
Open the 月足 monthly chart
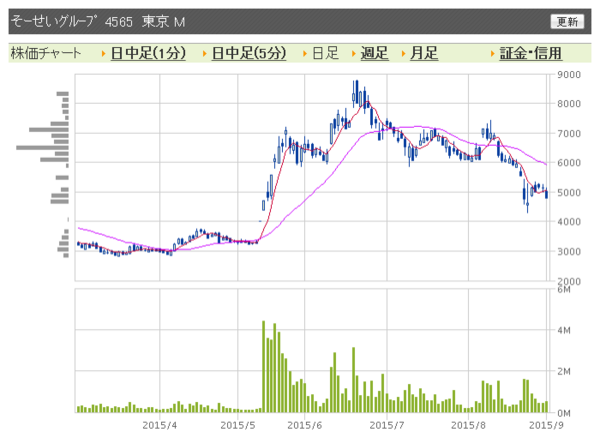click(424, 53)
